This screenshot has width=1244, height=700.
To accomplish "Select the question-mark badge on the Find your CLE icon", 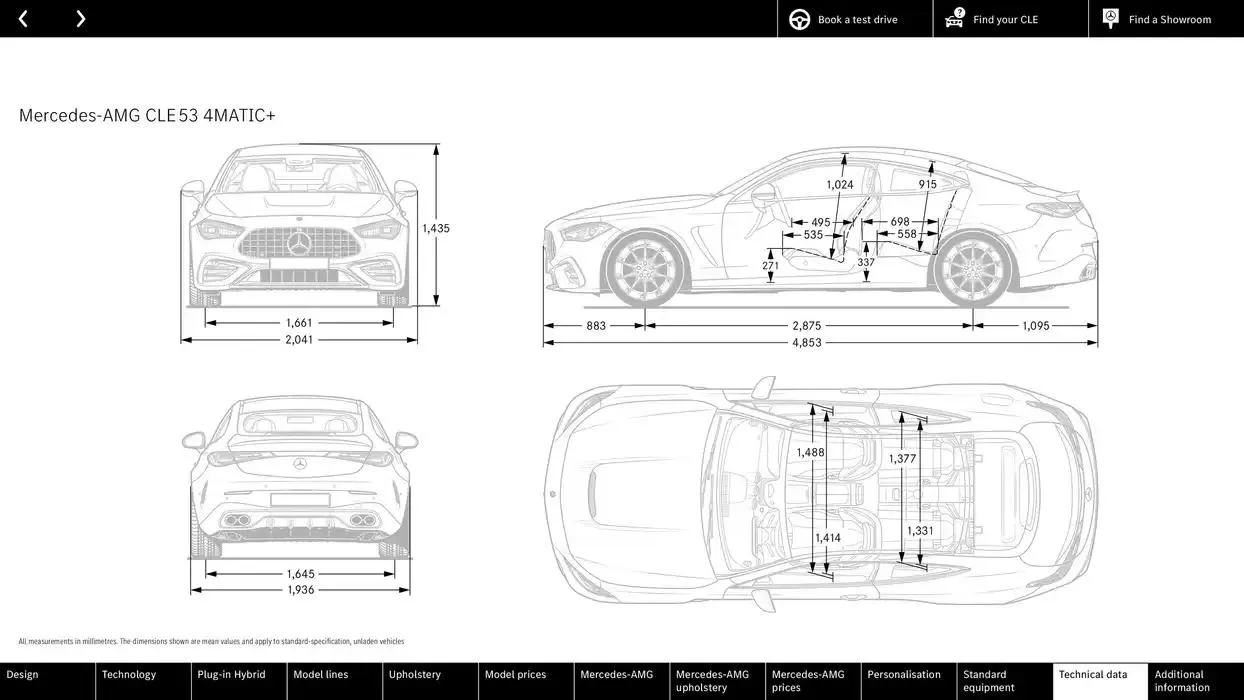I will click(959, 12).
